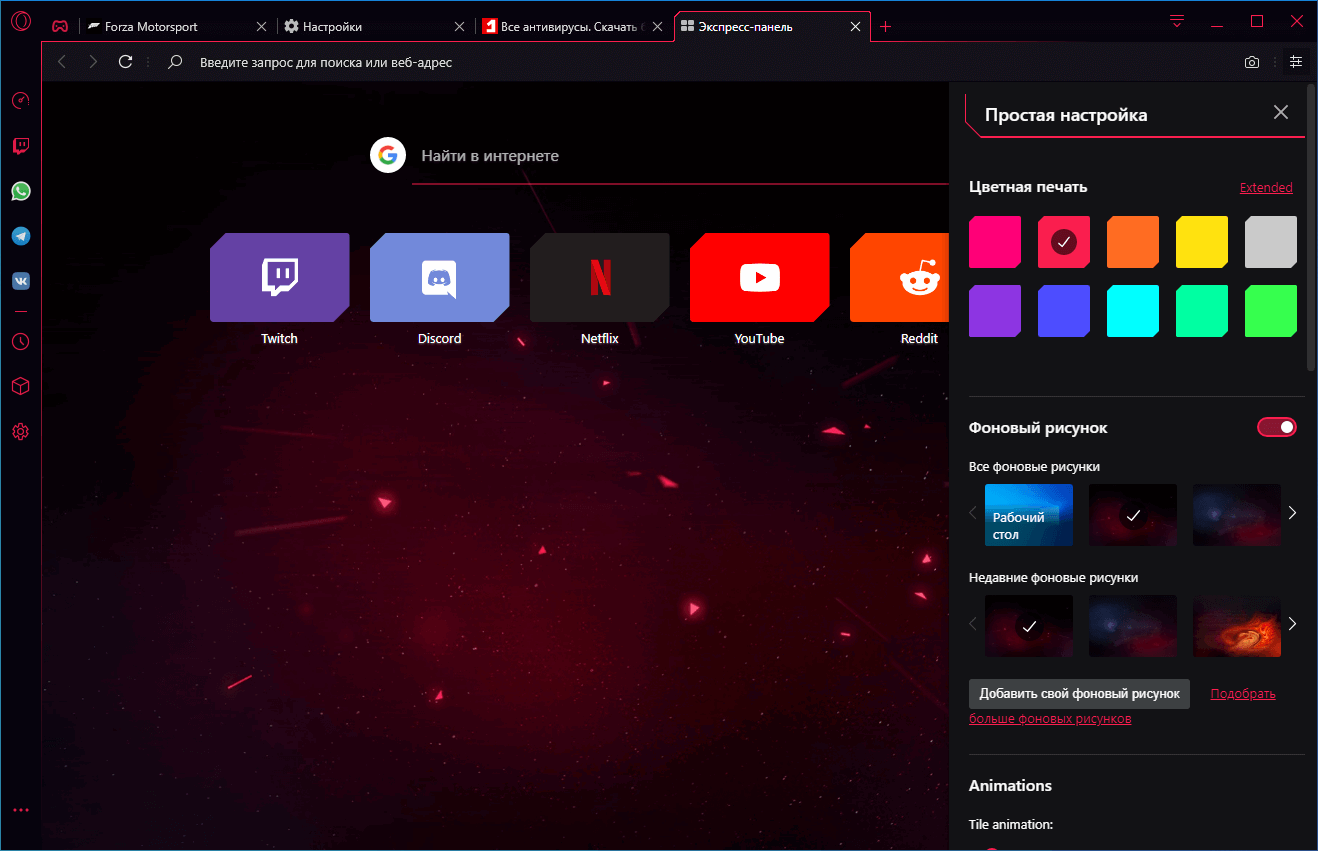
Task: Click the Easy Setup panel scrollbar
Action: click(1311, 228)
